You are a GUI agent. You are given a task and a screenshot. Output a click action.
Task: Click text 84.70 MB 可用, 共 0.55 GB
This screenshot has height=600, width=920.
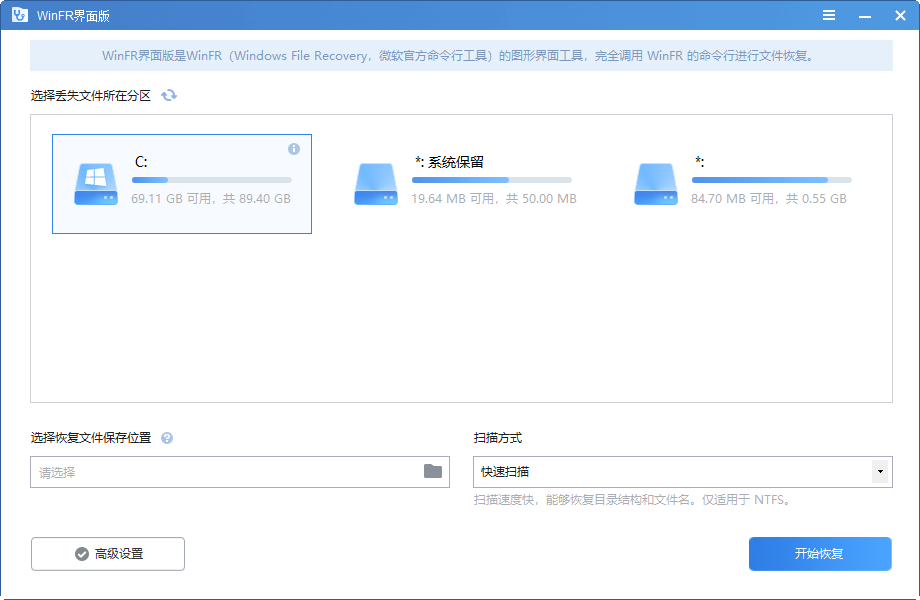[769, 199]
